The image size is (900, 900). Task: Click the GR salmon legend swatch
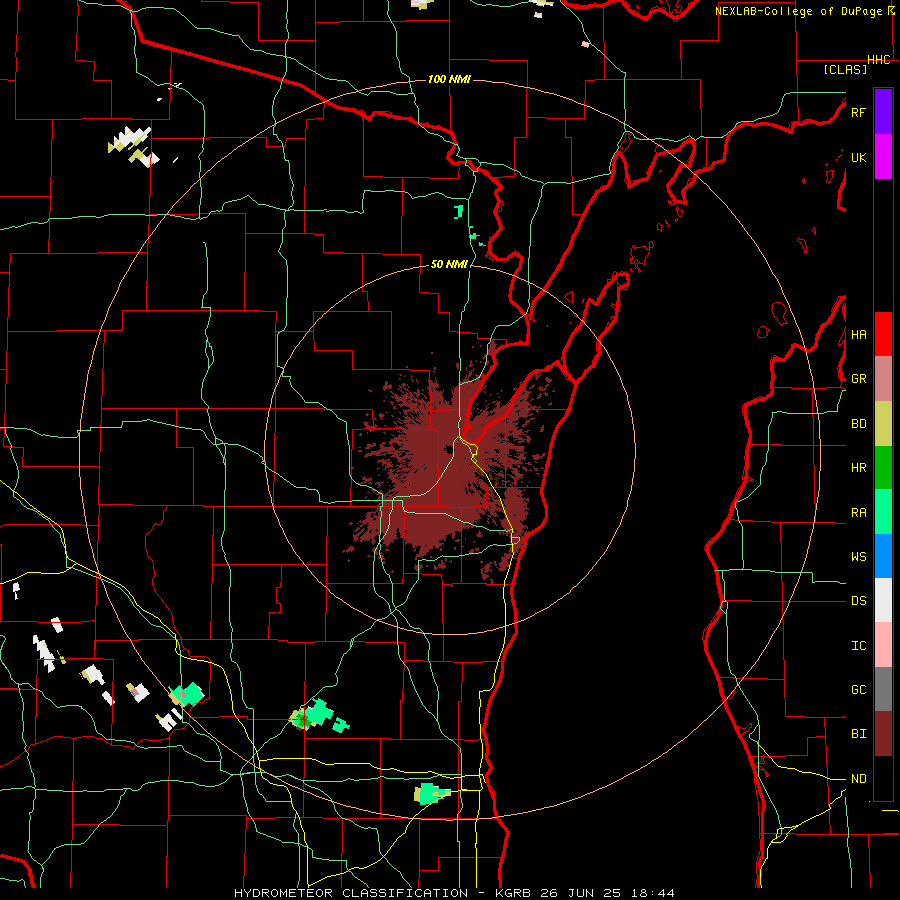tap(883, 378)
